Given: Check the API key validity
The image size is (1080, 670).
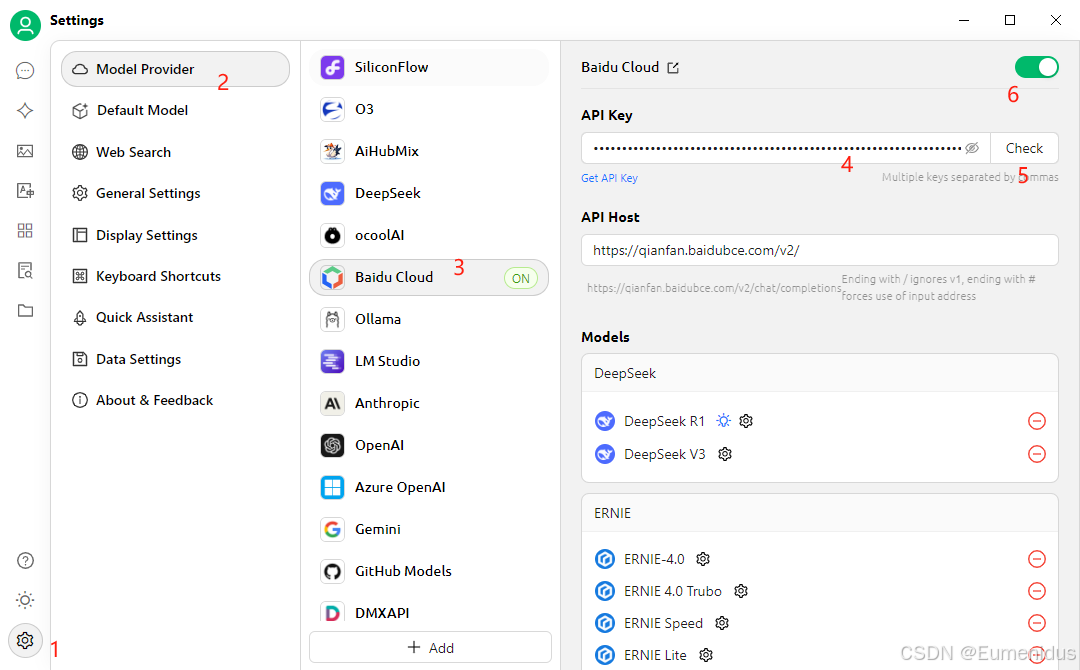Looking at the screenshot, I should point(1024,148).
